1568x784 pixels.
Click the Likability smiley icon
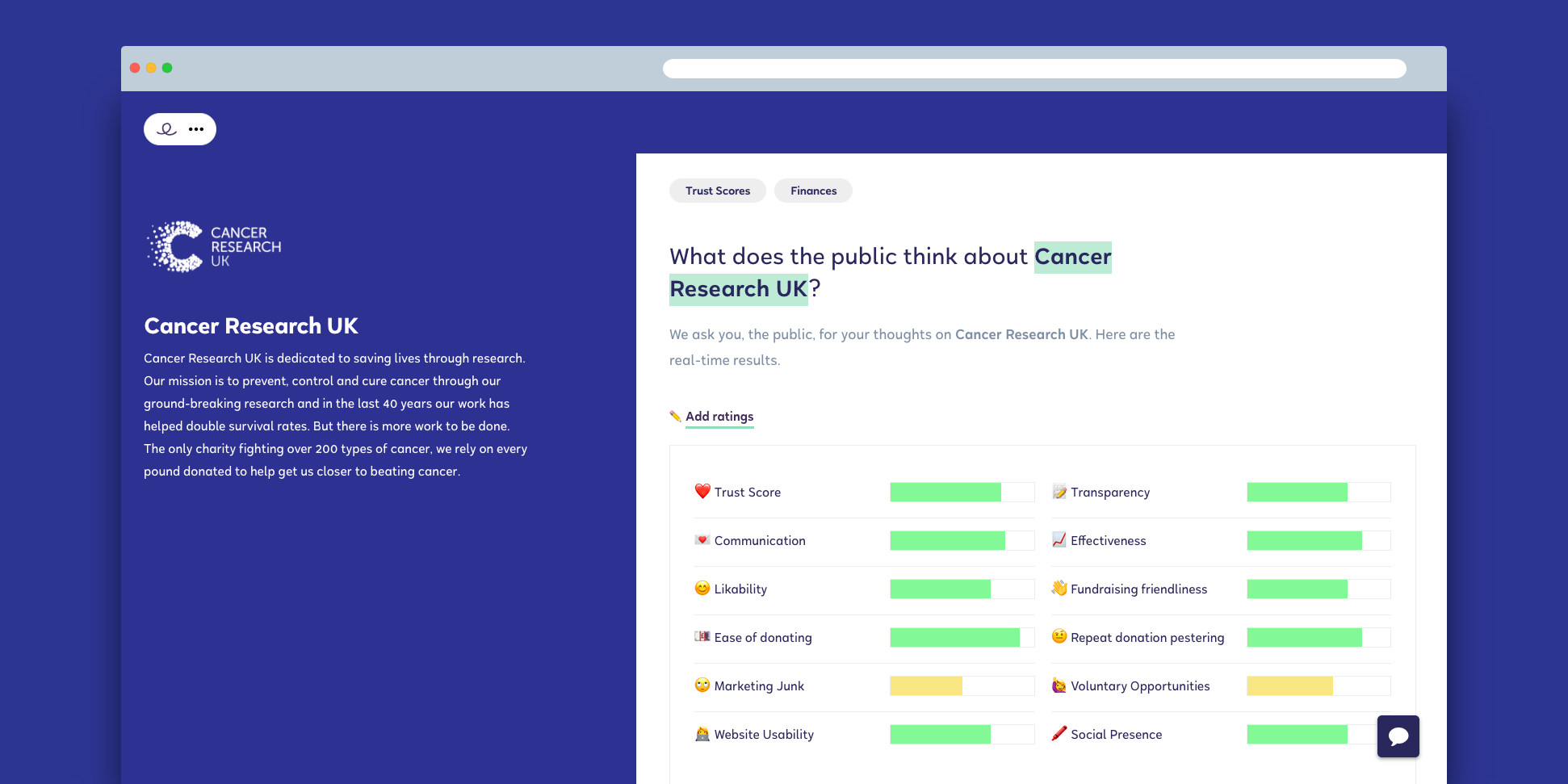click(x=702, y=588)
